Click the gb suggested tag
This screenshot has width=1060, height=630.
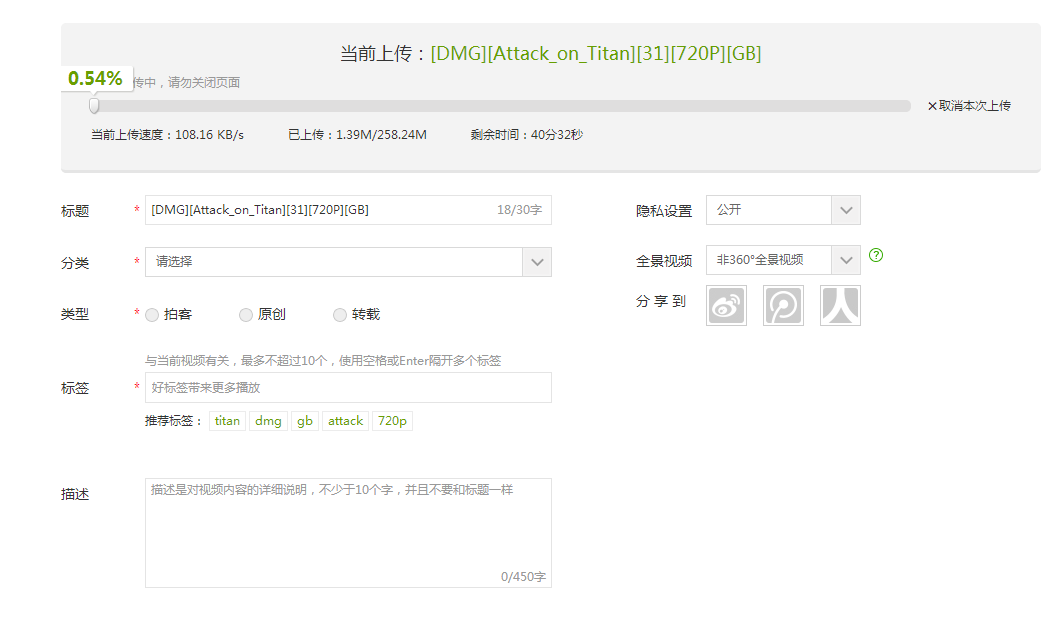pyautogui.click(x=304, y=421)
